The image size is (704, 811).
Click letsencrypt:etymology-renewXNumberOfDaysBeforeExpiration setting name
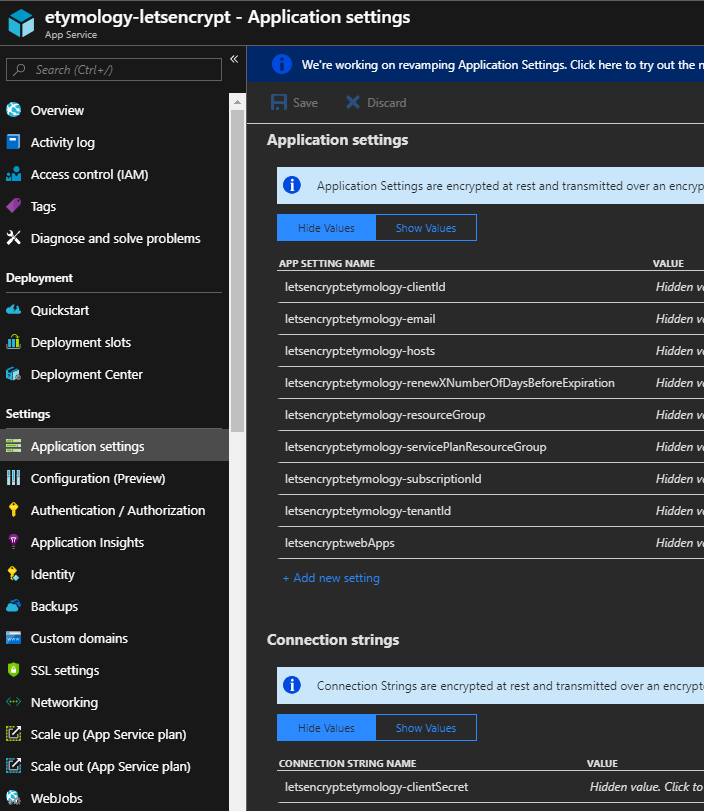450,383
